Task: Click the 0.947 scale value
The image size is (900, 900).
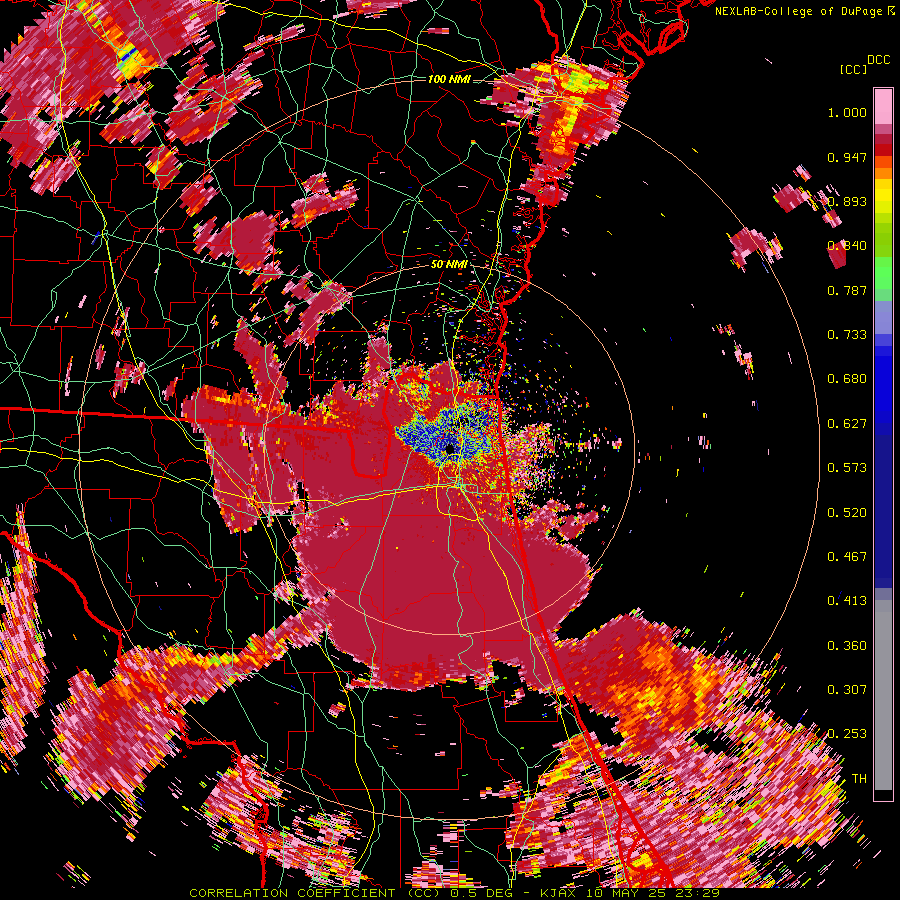Action: (x=847, y=157)
